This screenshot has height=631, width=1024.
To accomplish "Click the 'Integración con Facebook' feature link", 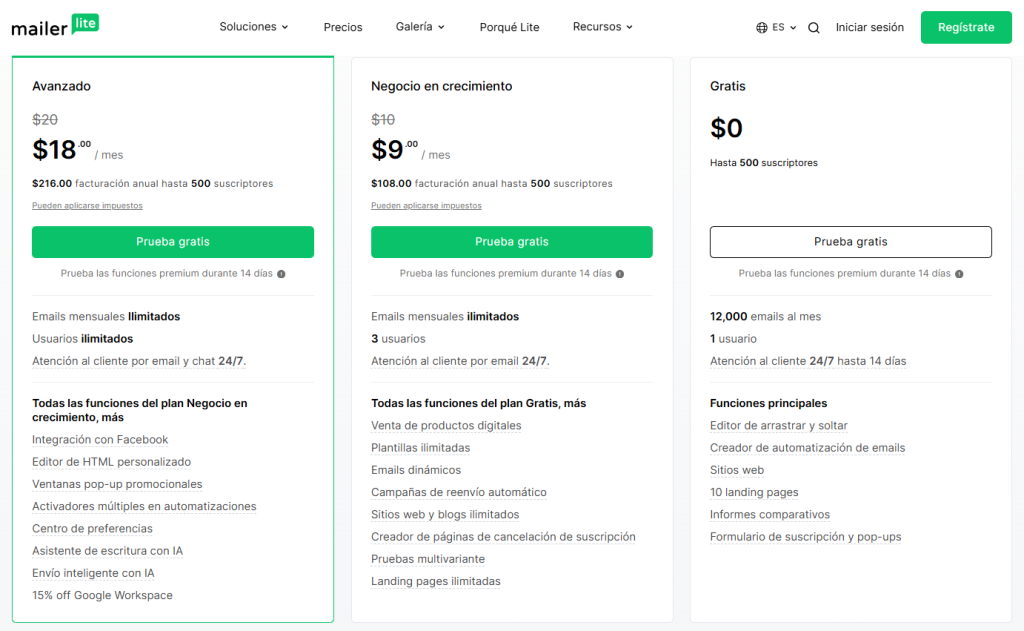I will (x=100, y=439).
